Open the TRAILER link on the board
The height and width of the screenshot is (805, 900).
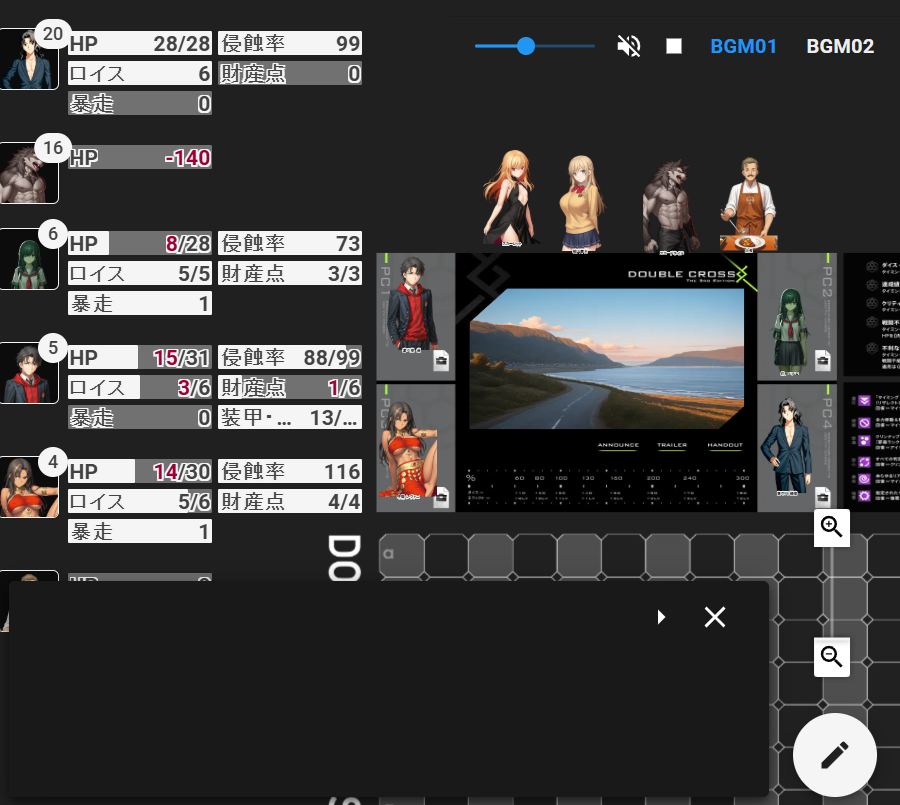pyautogui.click(x=671, y=445)
